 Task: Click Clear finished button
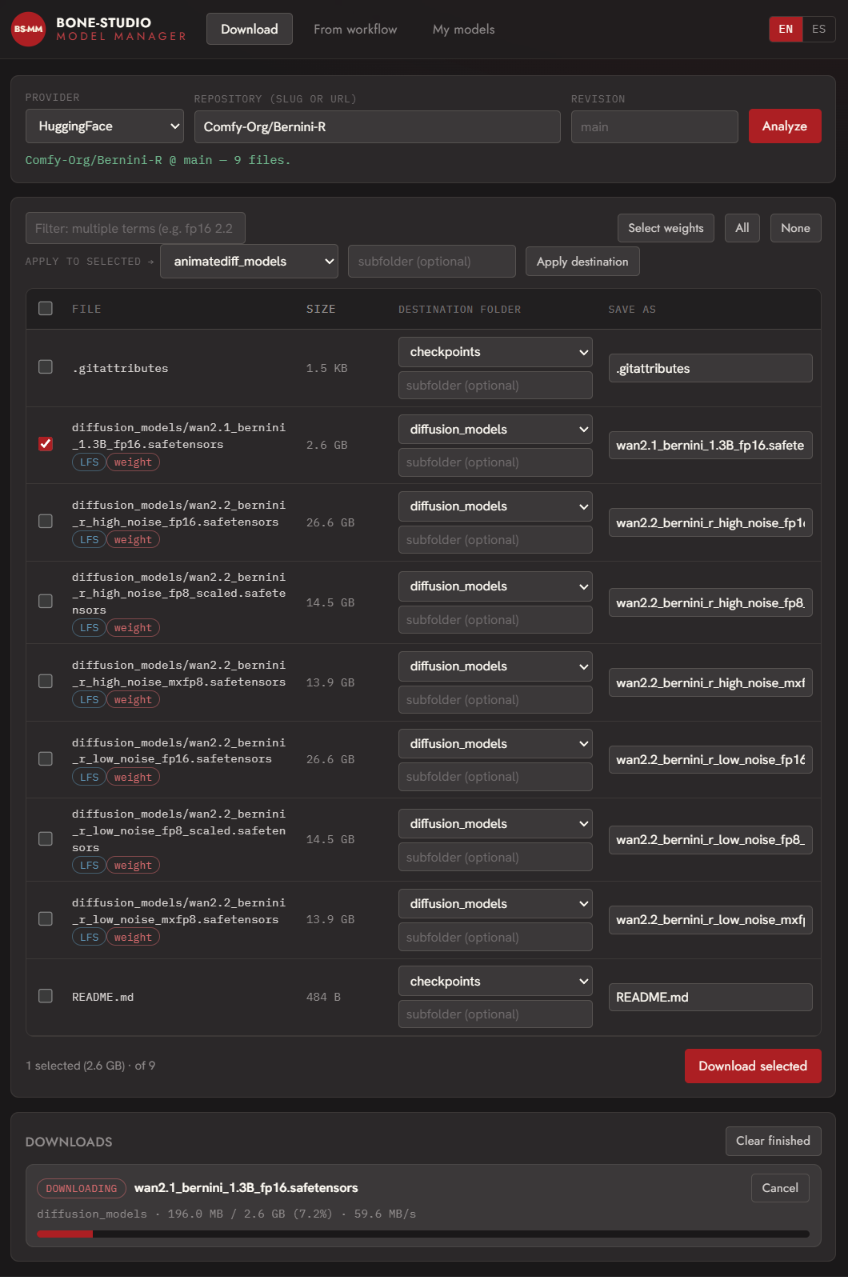pos(773,1141)
